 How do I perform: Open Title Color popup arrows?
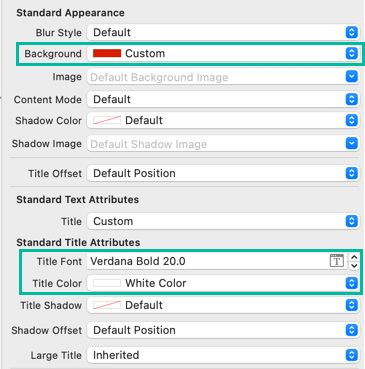click(351, 283)
